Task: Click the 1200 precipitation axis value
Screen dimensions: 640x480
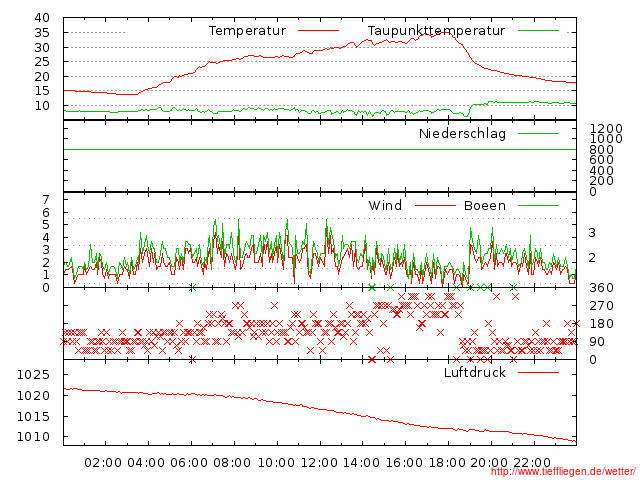Action: (x=606, y=129)
